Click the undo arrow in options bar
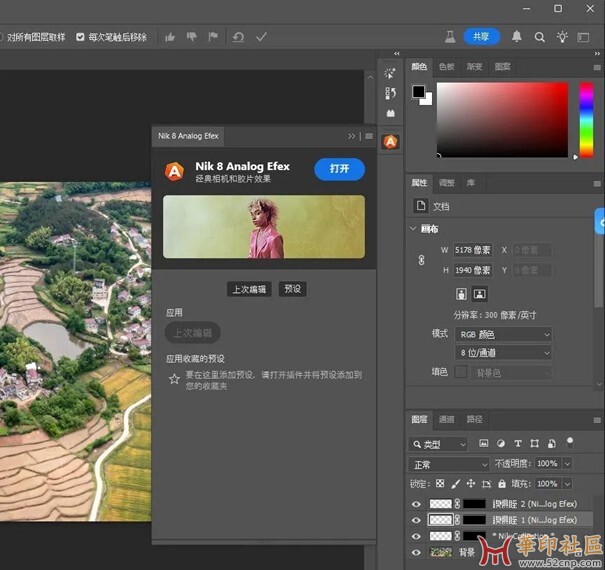605x570 pixels. coord(238,37)
